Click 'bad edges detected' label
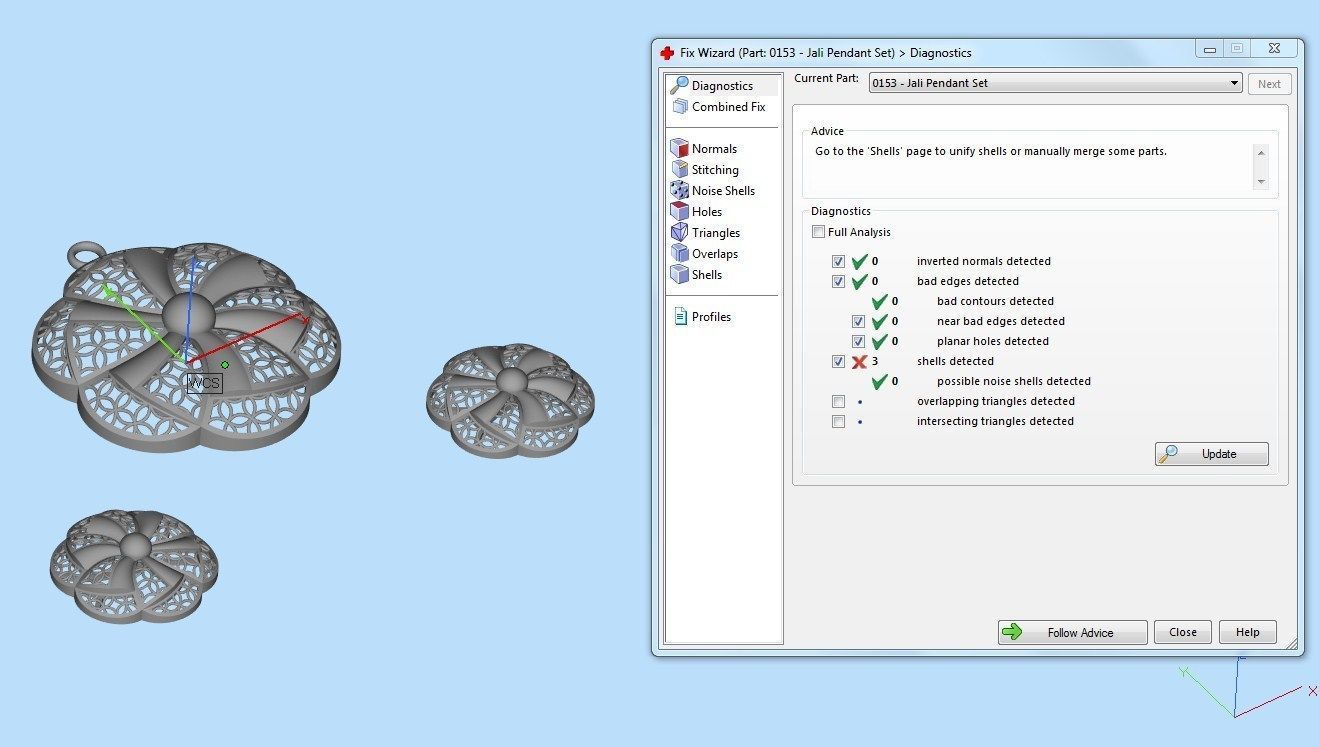Image resolution: width=1319 pixels, height=747 pixels. click(x=967, y=281)
